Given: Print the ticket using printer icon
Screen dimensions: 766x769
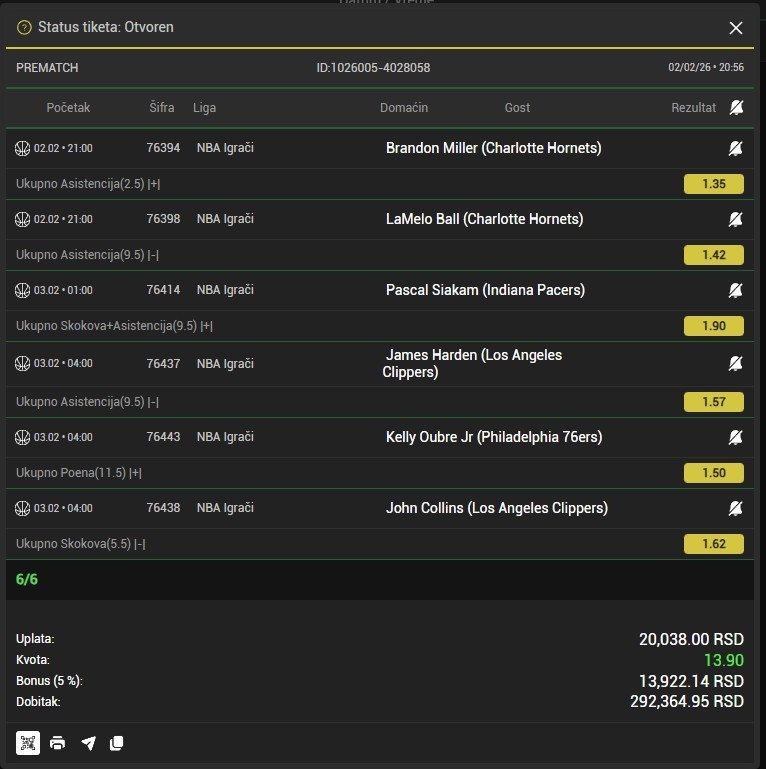Looking at the screenshot, I should [x=58, y=743].
